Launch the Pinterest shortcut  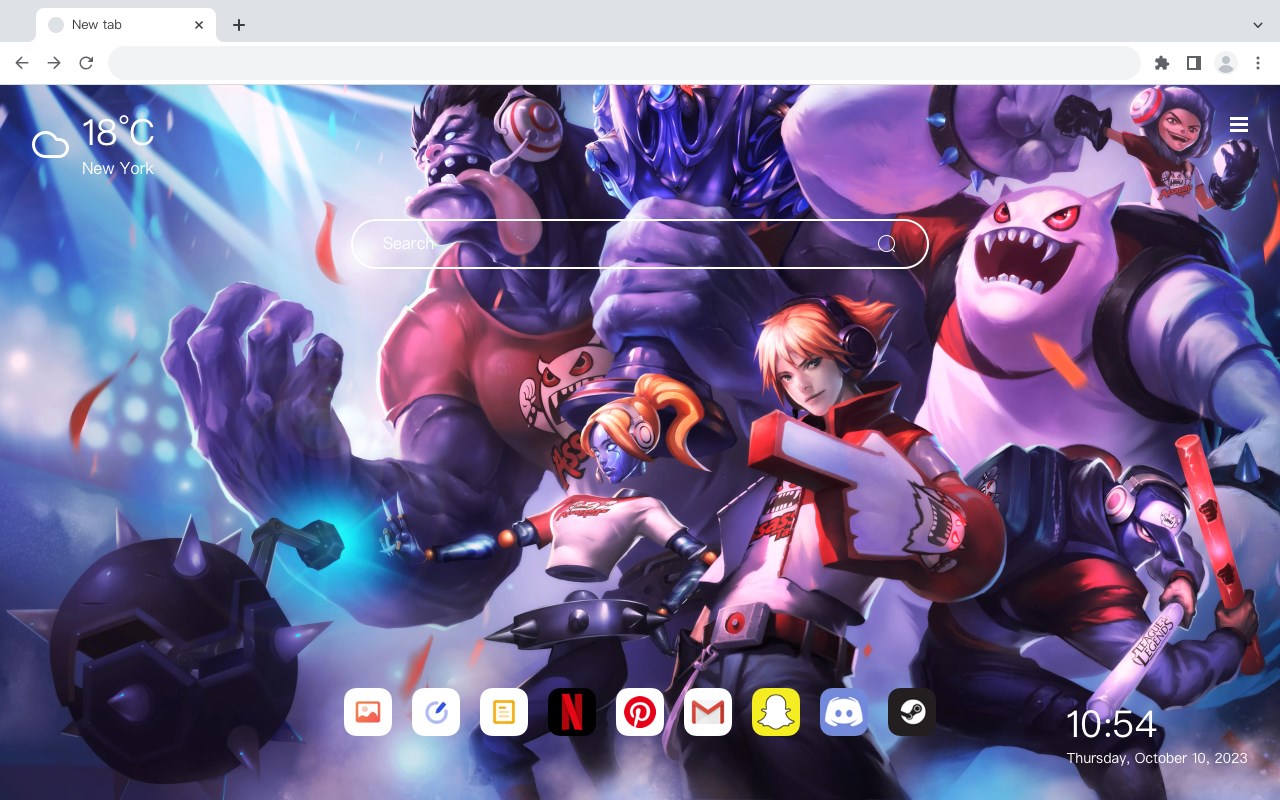coord(640,712)
